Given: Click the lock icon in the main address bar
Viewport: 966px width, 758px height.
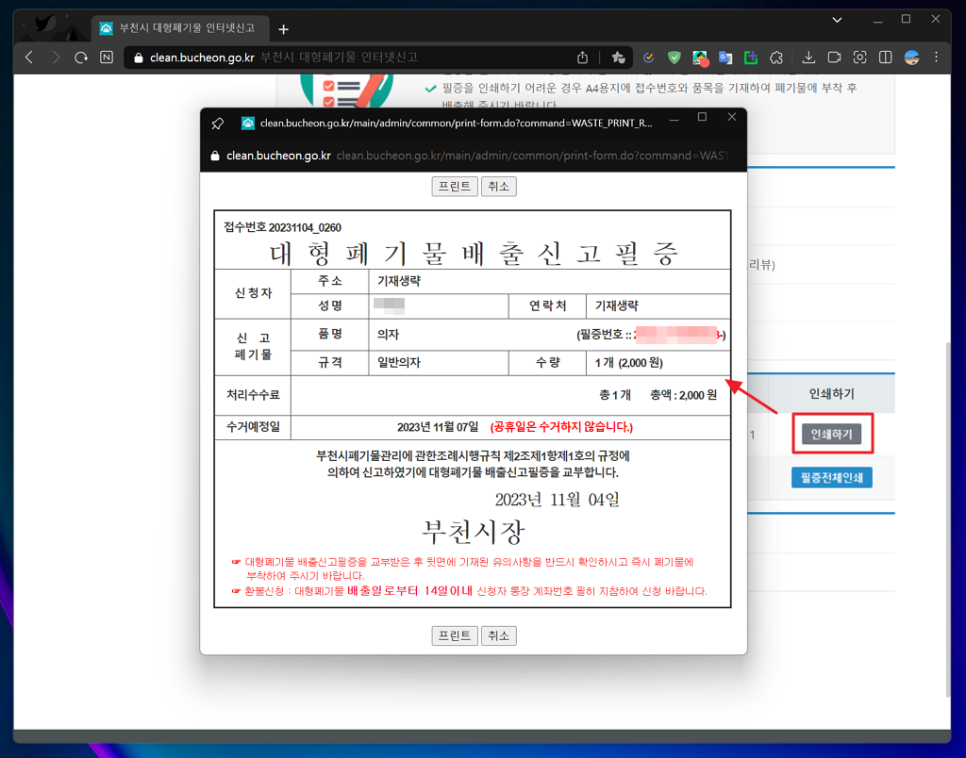Looking at the screenshot, I should tap(138, 57).
